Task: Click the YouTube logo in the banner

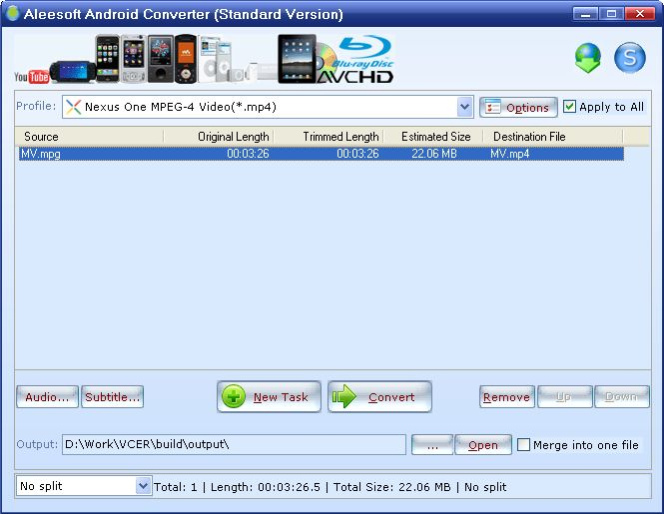Action: pyautogui.click(x=31, y=77)
